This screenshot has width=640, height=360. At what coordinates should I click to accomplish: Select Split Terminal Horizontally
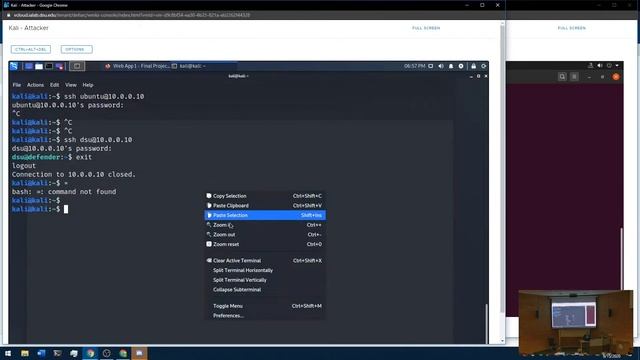(x=265, y=270)
